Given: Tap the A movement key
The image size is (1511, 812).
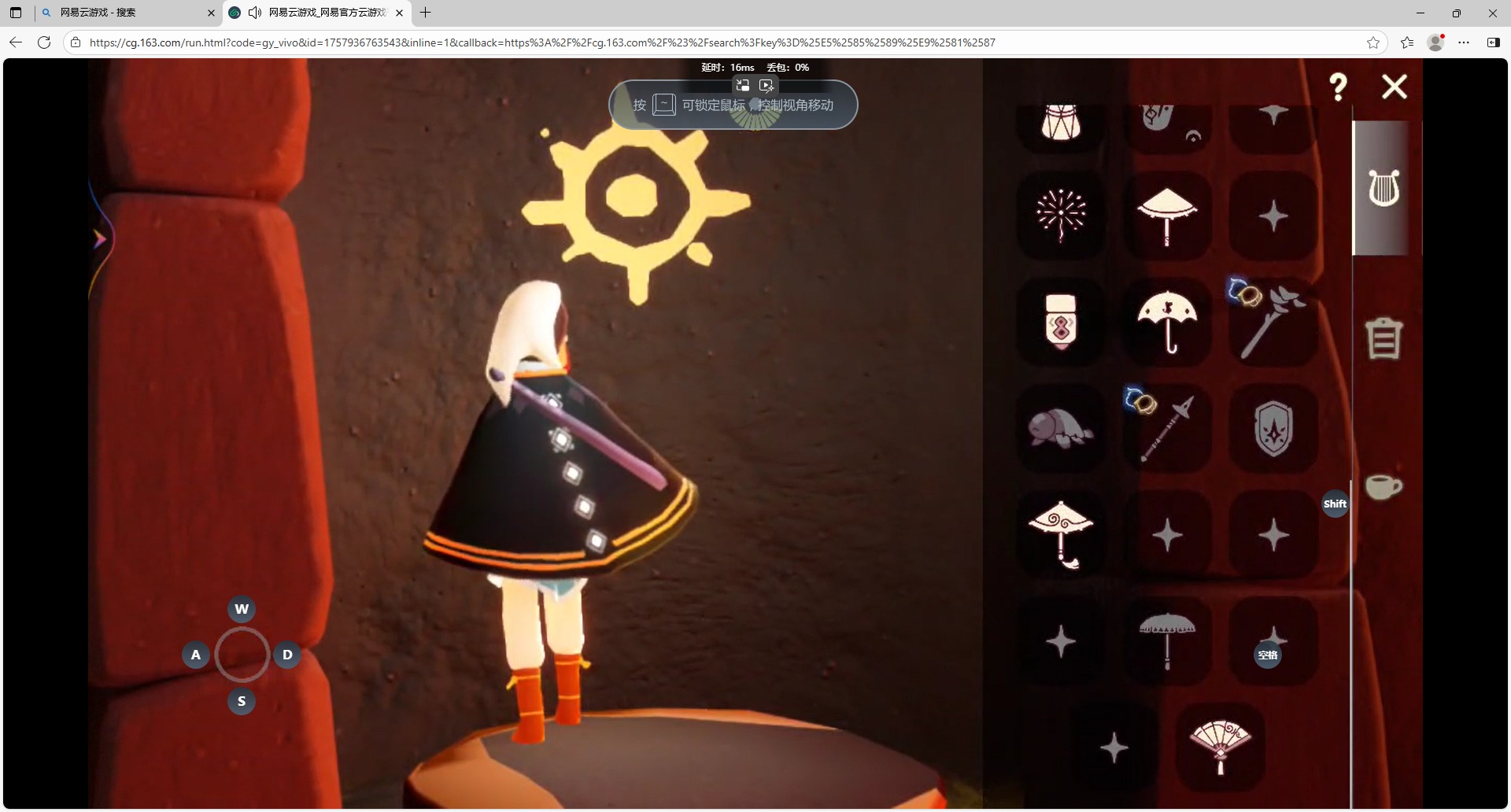Looking at the screenshot, I should coord(196,655).
